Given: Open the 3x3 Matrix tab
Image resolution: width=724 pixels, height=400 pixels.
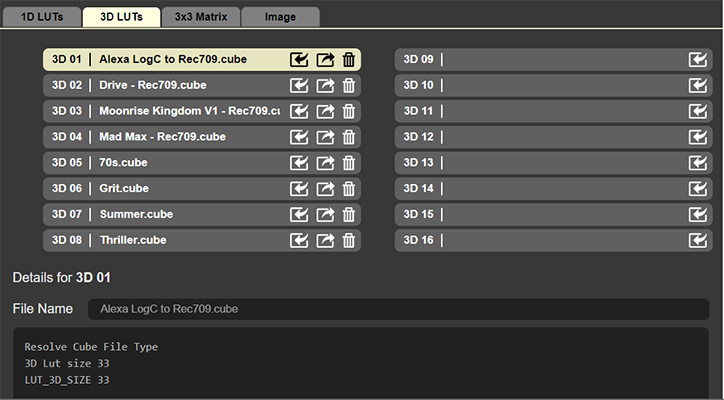Looking at the screenshot, I should [201, 16].
